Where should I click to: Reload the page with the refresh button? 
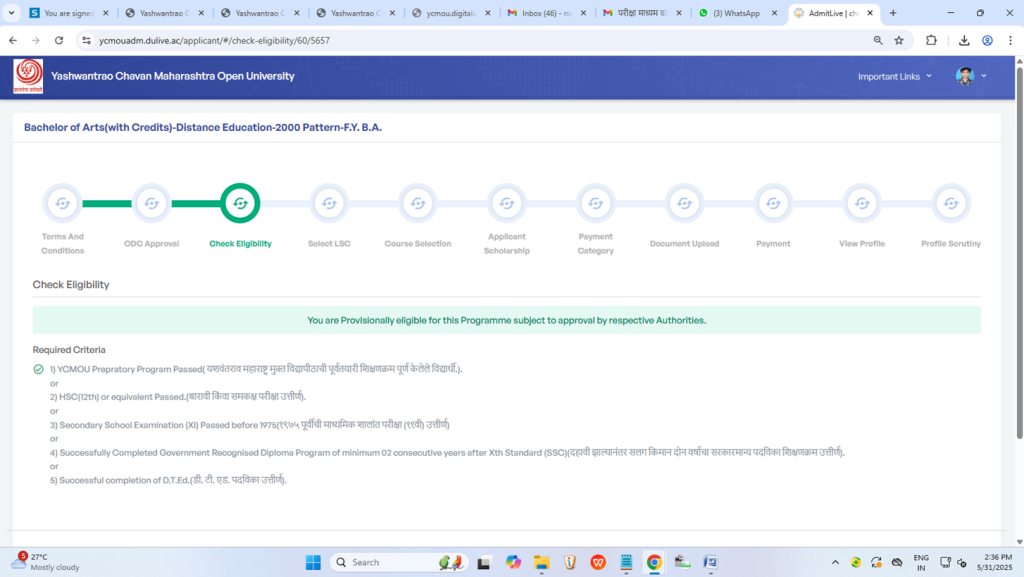pos(59,40)
